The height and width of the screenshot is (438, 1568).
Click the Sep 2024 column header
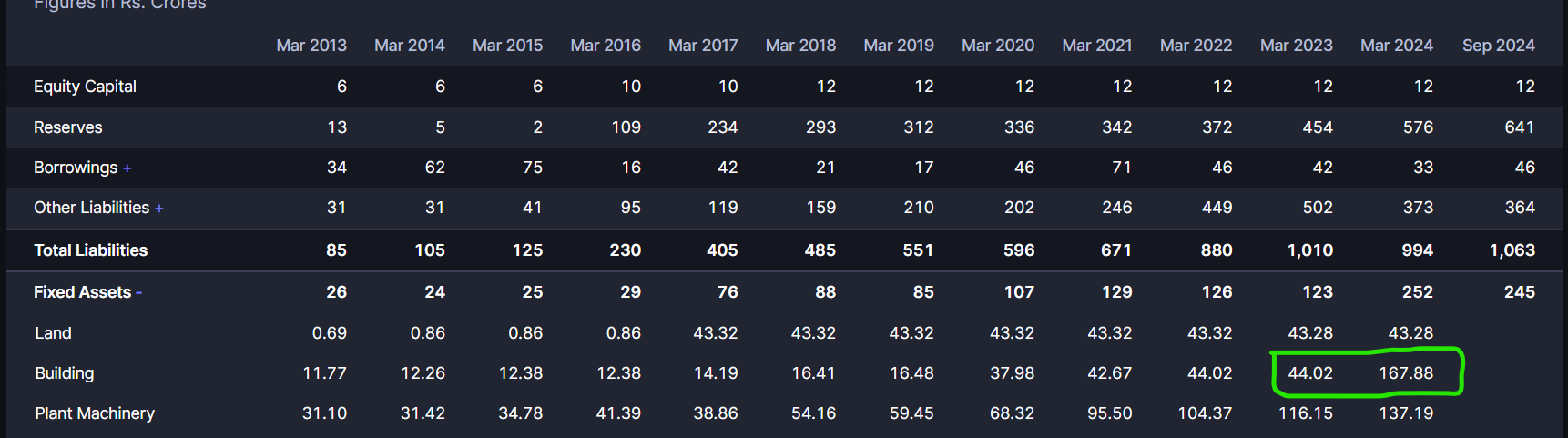click(x=1498, y=46)
